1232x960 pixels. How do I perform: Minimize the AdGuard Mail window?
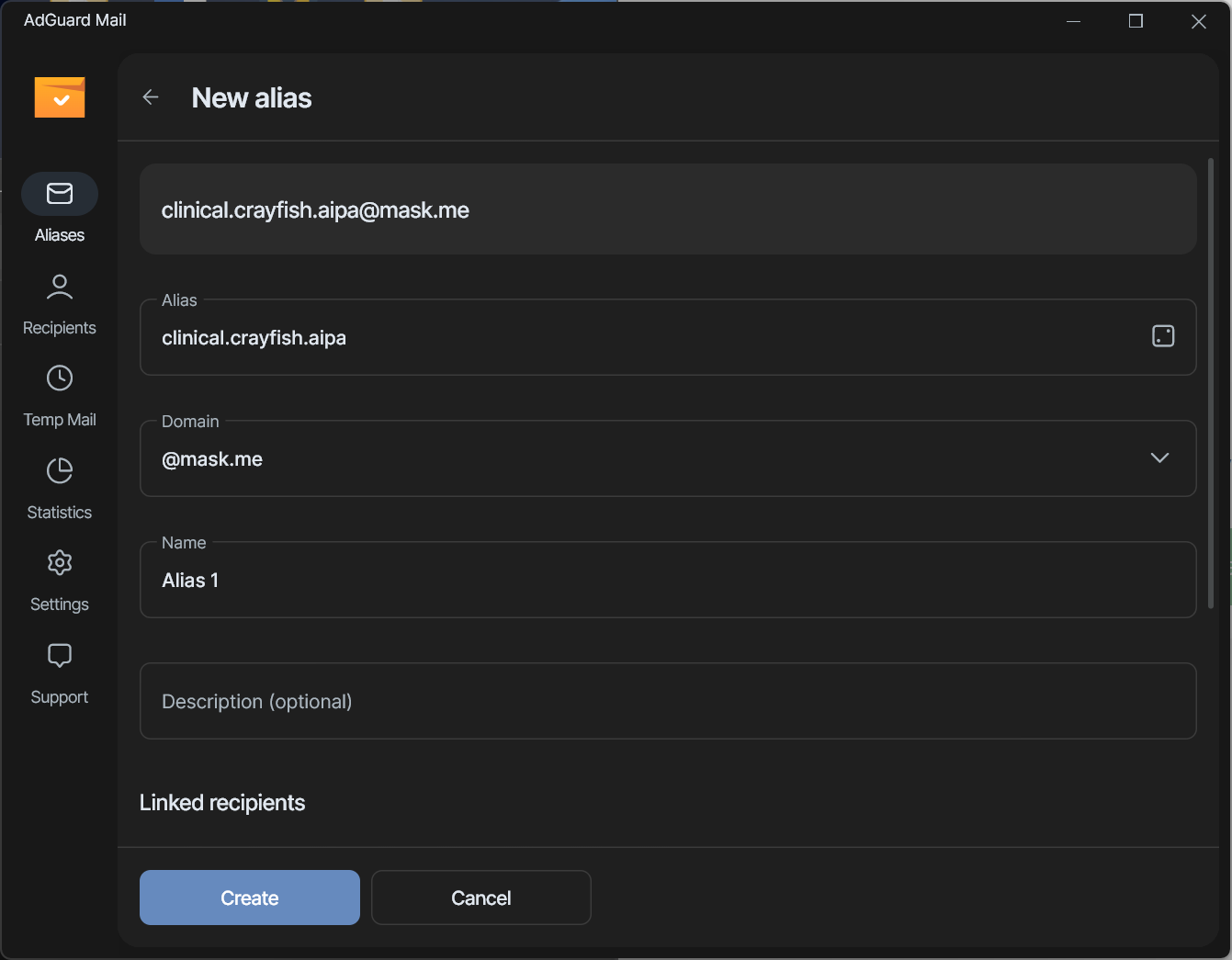pos(1073,21)
